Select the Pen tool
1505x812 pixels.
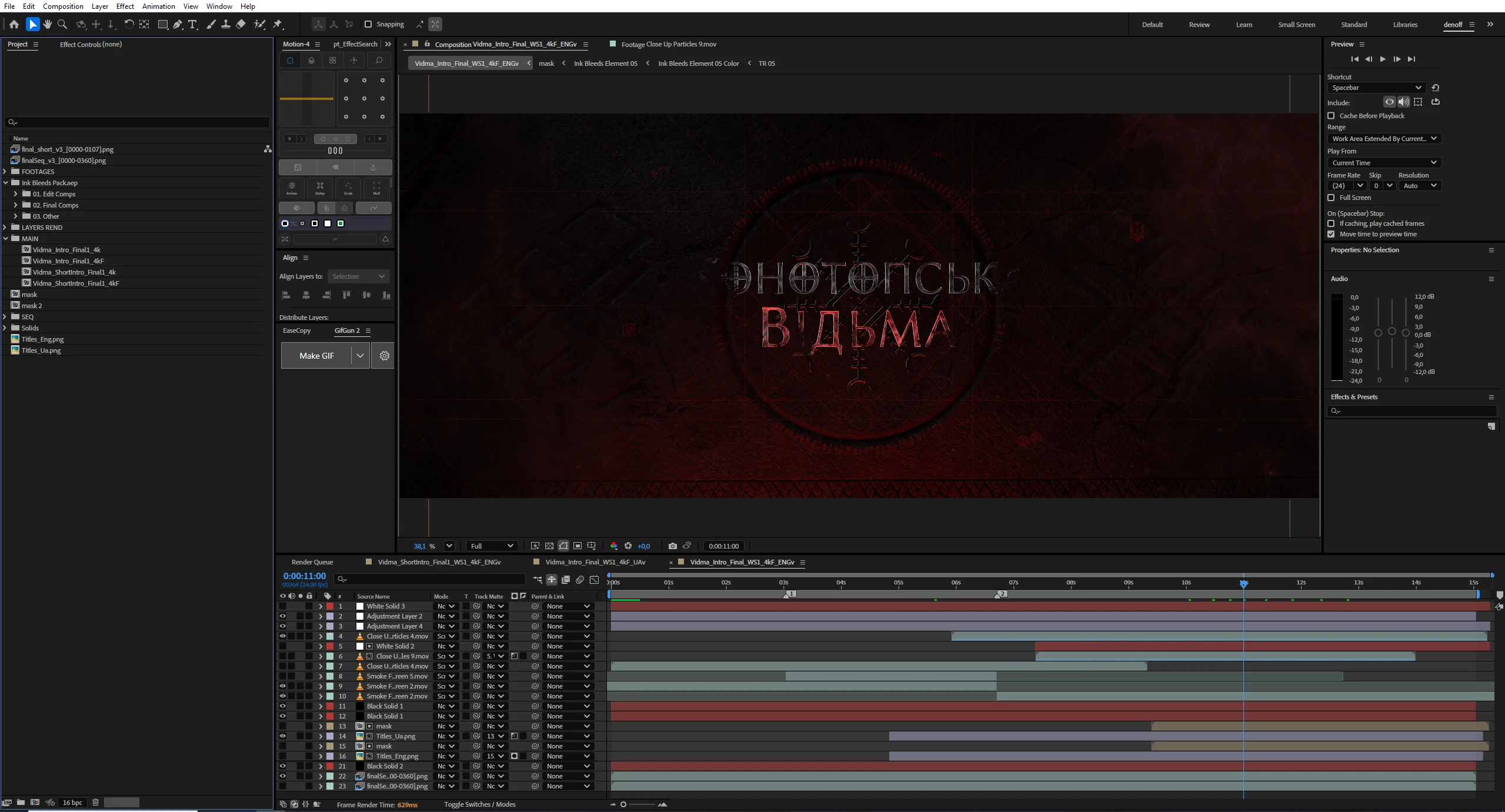click(177, 24)
